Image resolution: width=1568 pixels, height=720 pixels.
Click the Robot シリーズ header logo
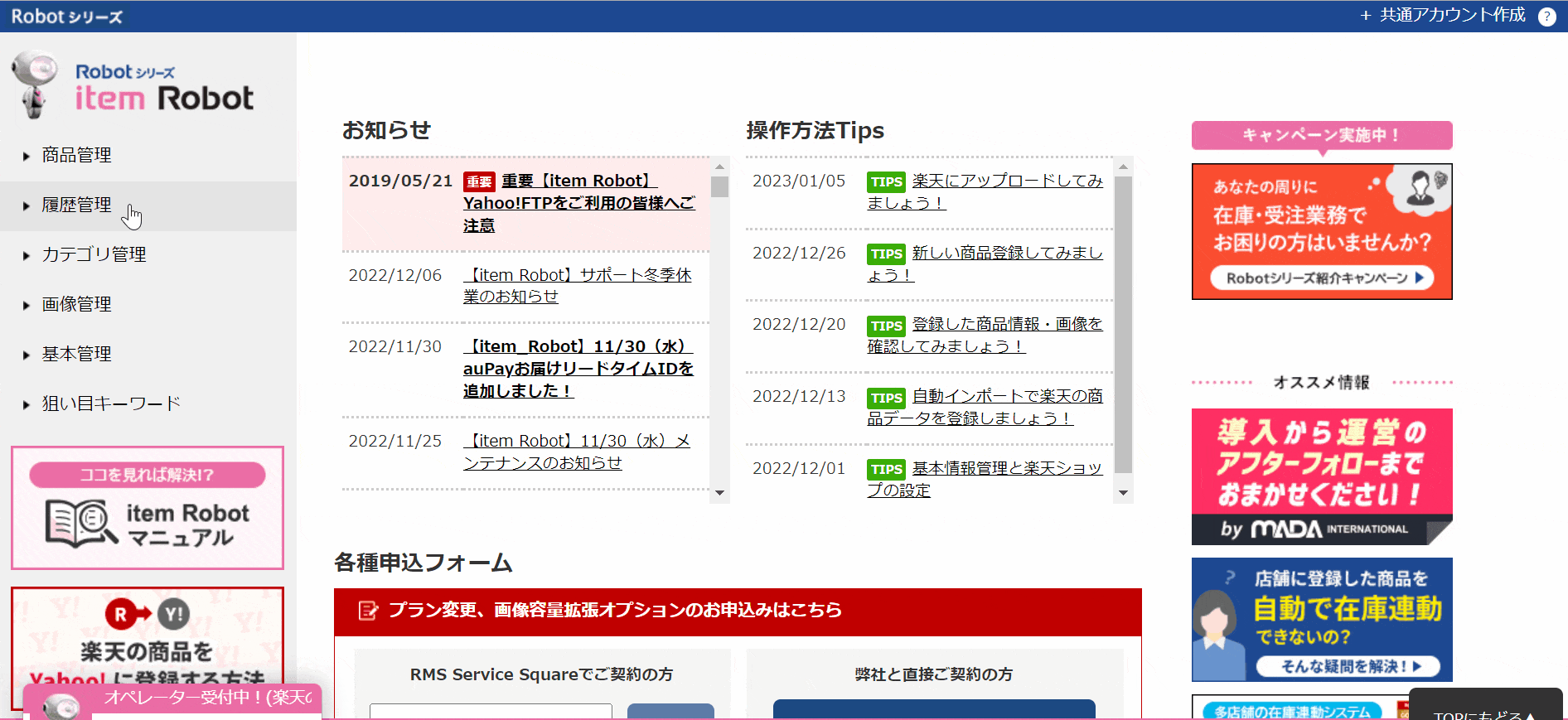click(67, 17)
